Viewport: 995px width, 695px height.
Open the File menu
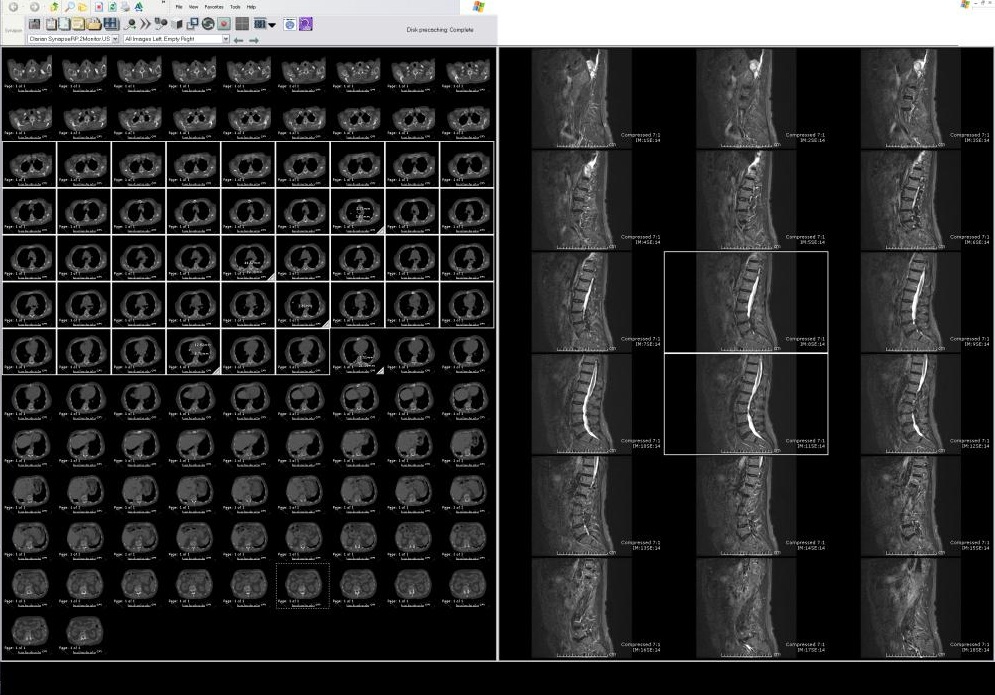179,7
